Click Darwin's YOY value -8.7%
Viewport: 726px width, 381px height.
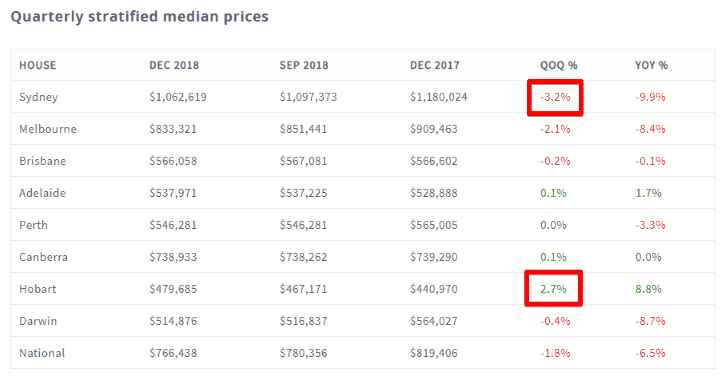650,321
